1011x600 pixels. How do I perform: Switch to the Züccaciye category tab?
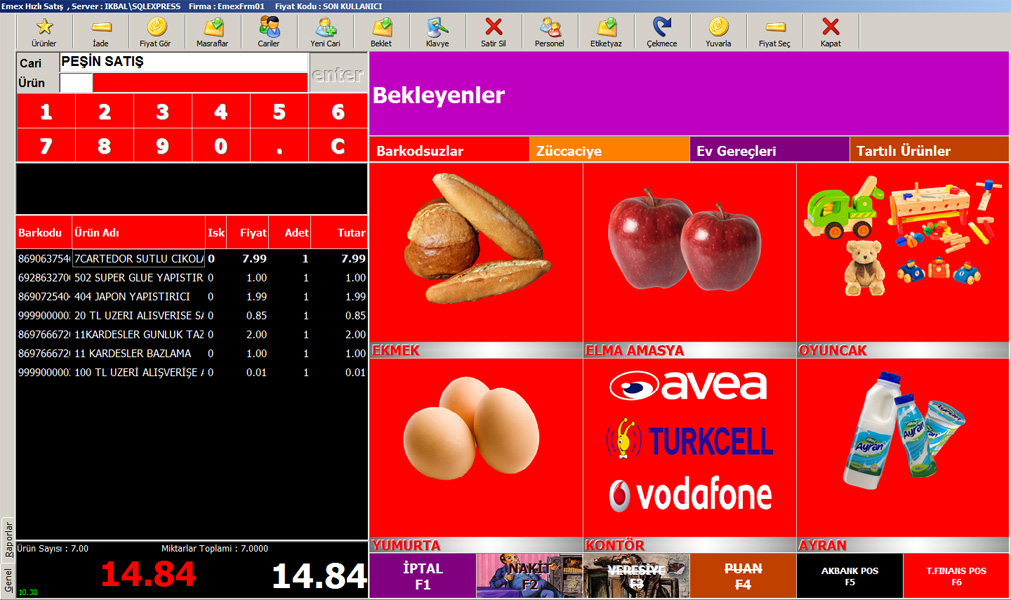point(609,150)
